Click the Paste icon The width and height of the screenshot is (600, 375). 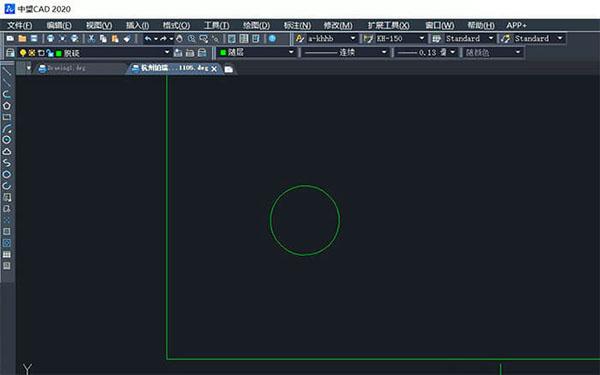(x=115, y=38)
